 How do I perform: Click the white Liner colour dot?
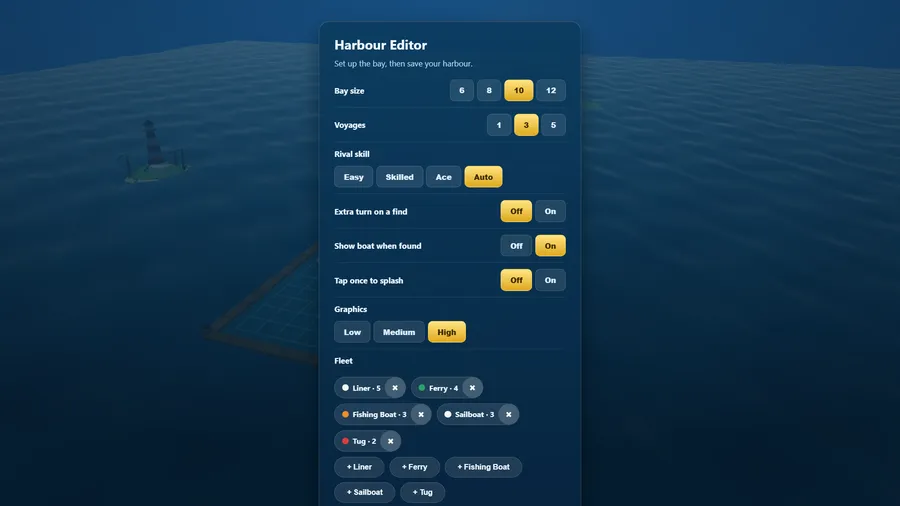tap(346, 388)
